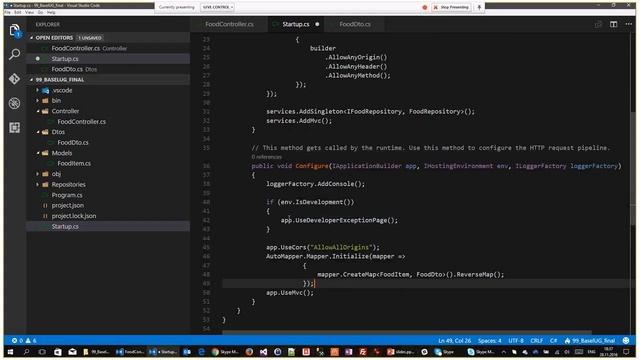Open project.json in the file tree
640x360 pixels.
pos(68,205)
